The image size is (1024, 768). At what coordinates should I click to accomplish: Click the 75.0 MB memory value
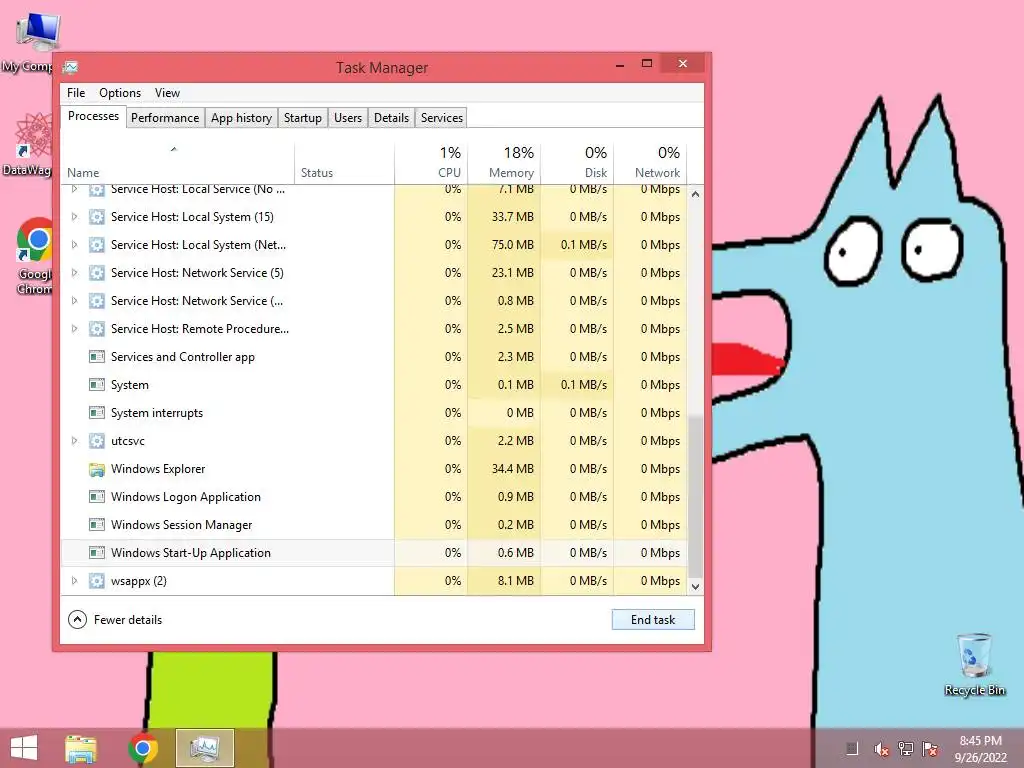coord(513,245)
